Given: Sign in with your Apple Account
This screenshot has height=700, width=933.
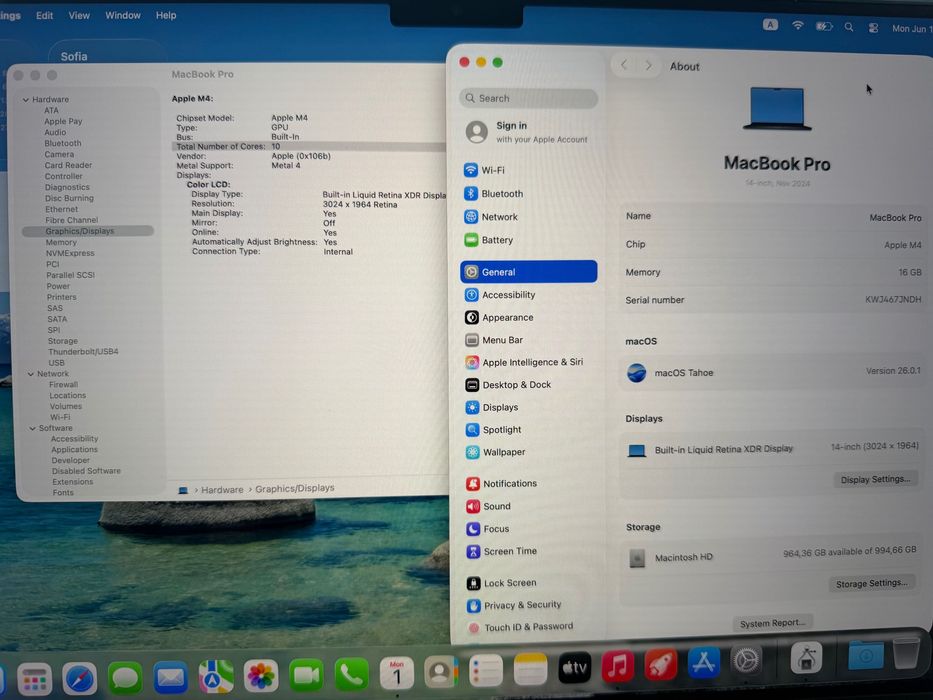Looking at the screenshot, I should tap(528, 132).
